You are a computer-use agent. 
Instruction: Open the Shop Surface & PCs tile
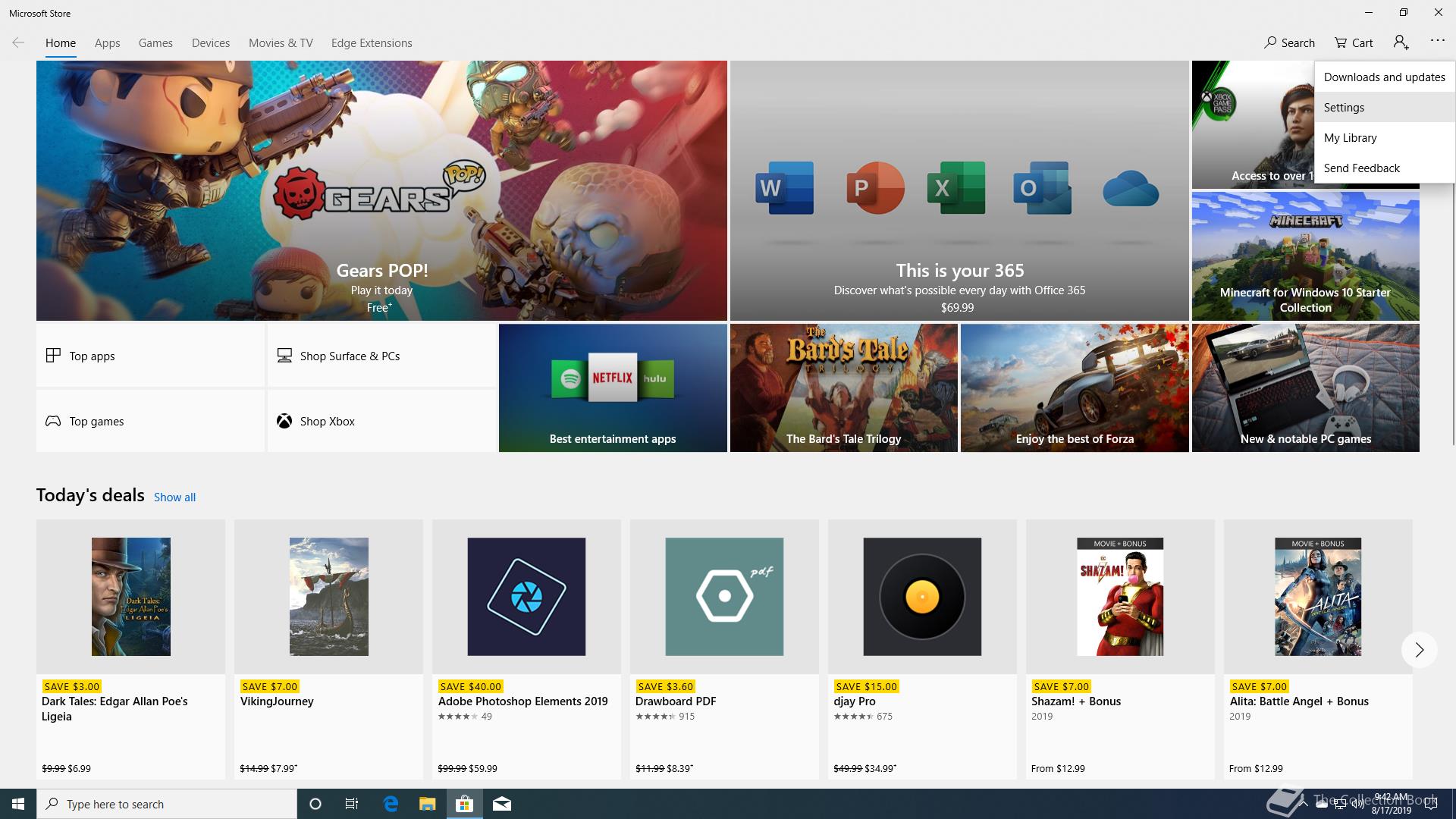coord(381,356)
